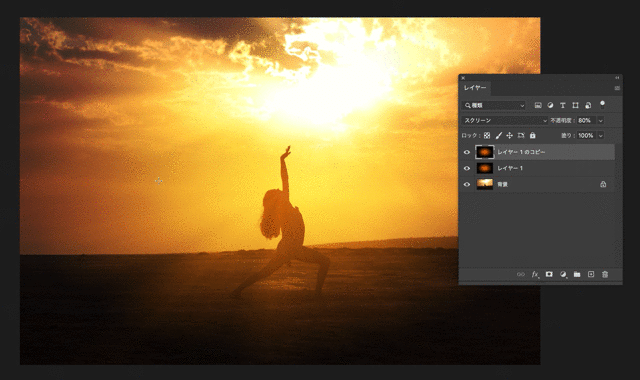Toggle the layer filtering on/off switch

point(602,105)
